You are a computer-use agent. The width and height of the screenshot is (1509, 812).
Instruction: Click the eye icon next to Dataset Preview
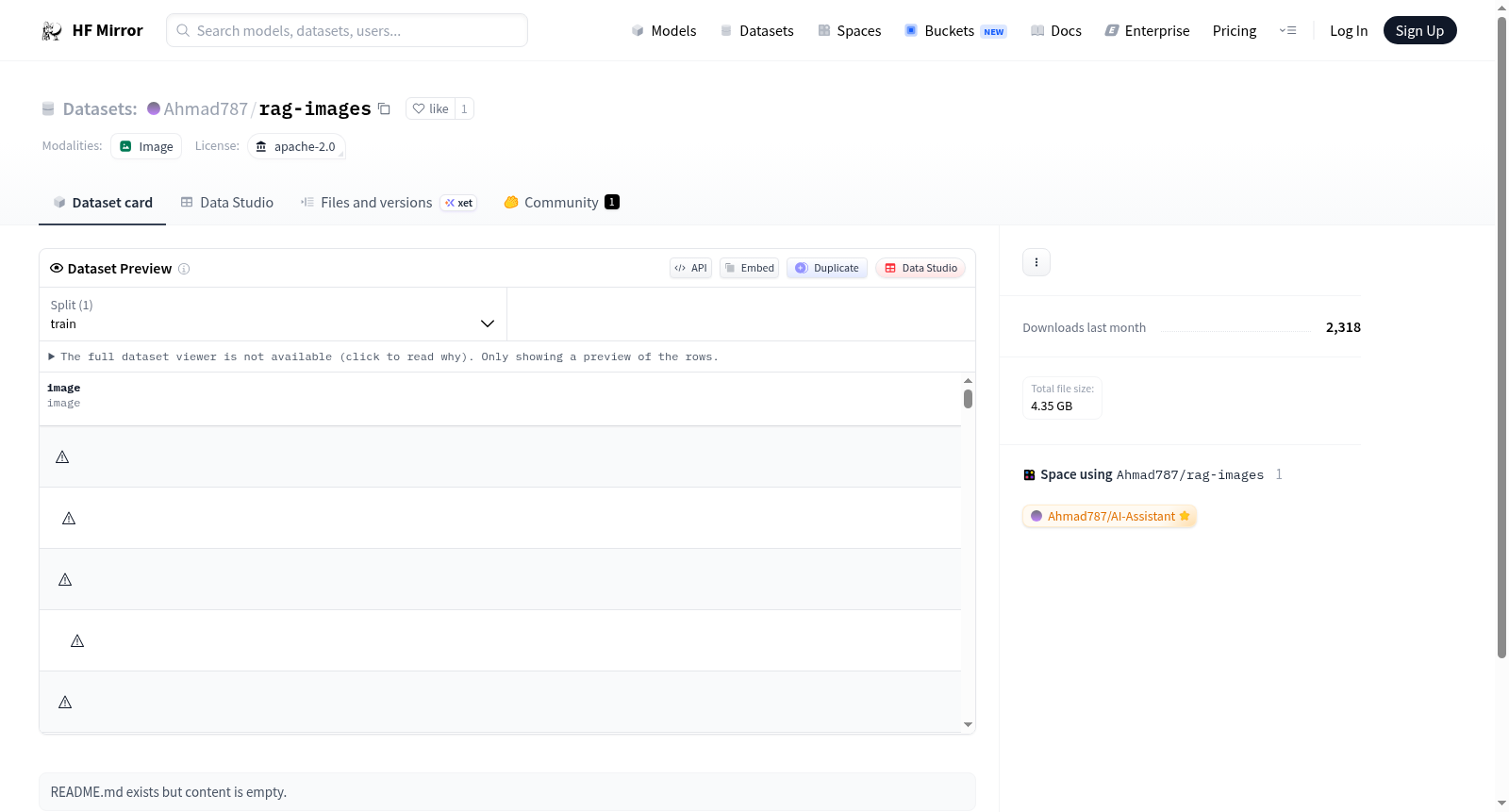click(x=57, y=268)
